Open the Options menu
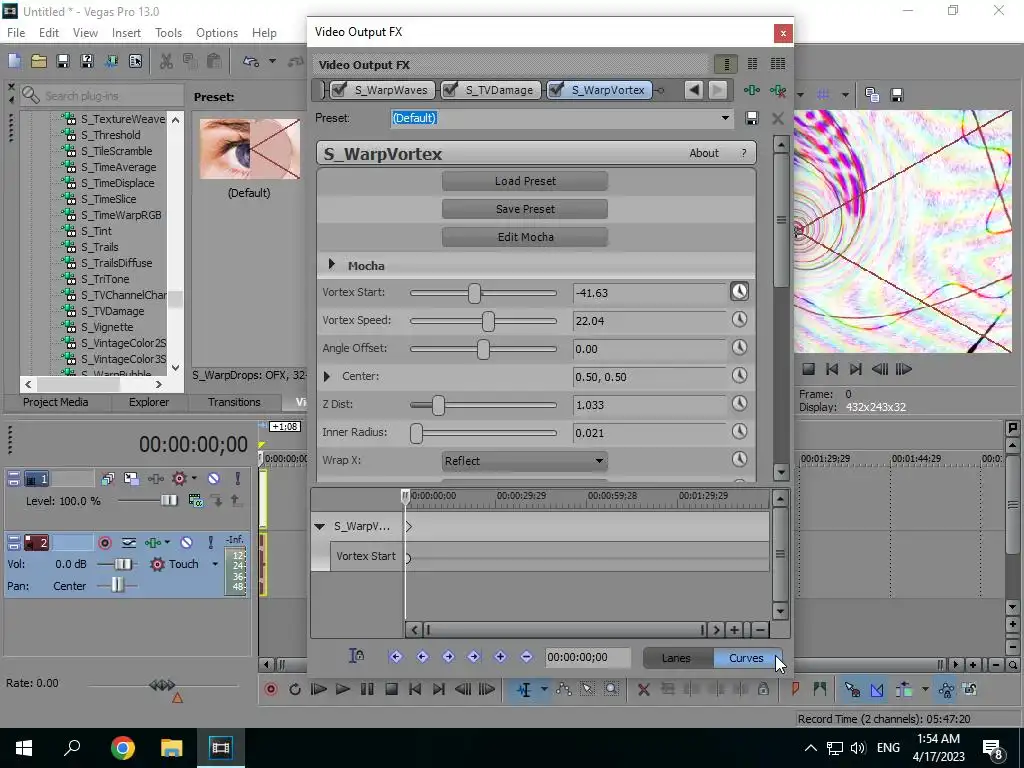This screenshot has height=768, width=1024. point(217,33)
